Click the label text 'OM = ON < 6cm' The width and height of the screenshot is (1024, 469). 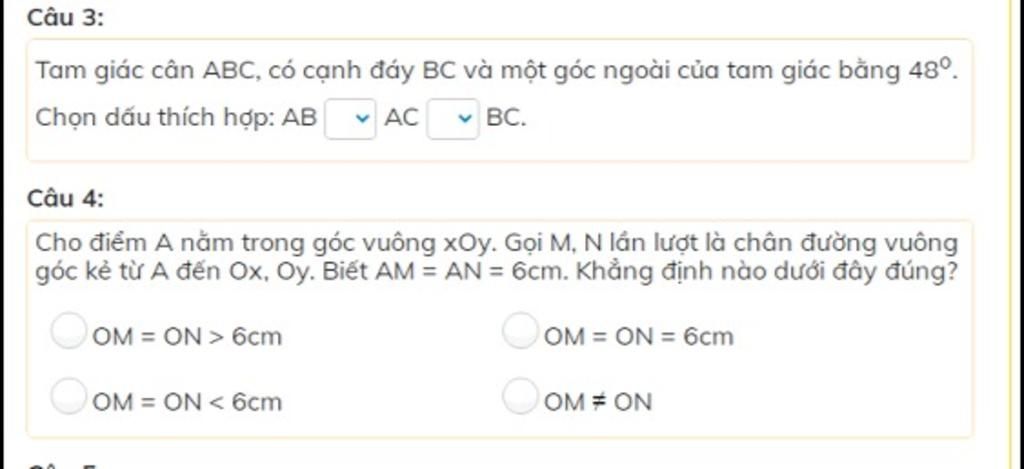187,402
